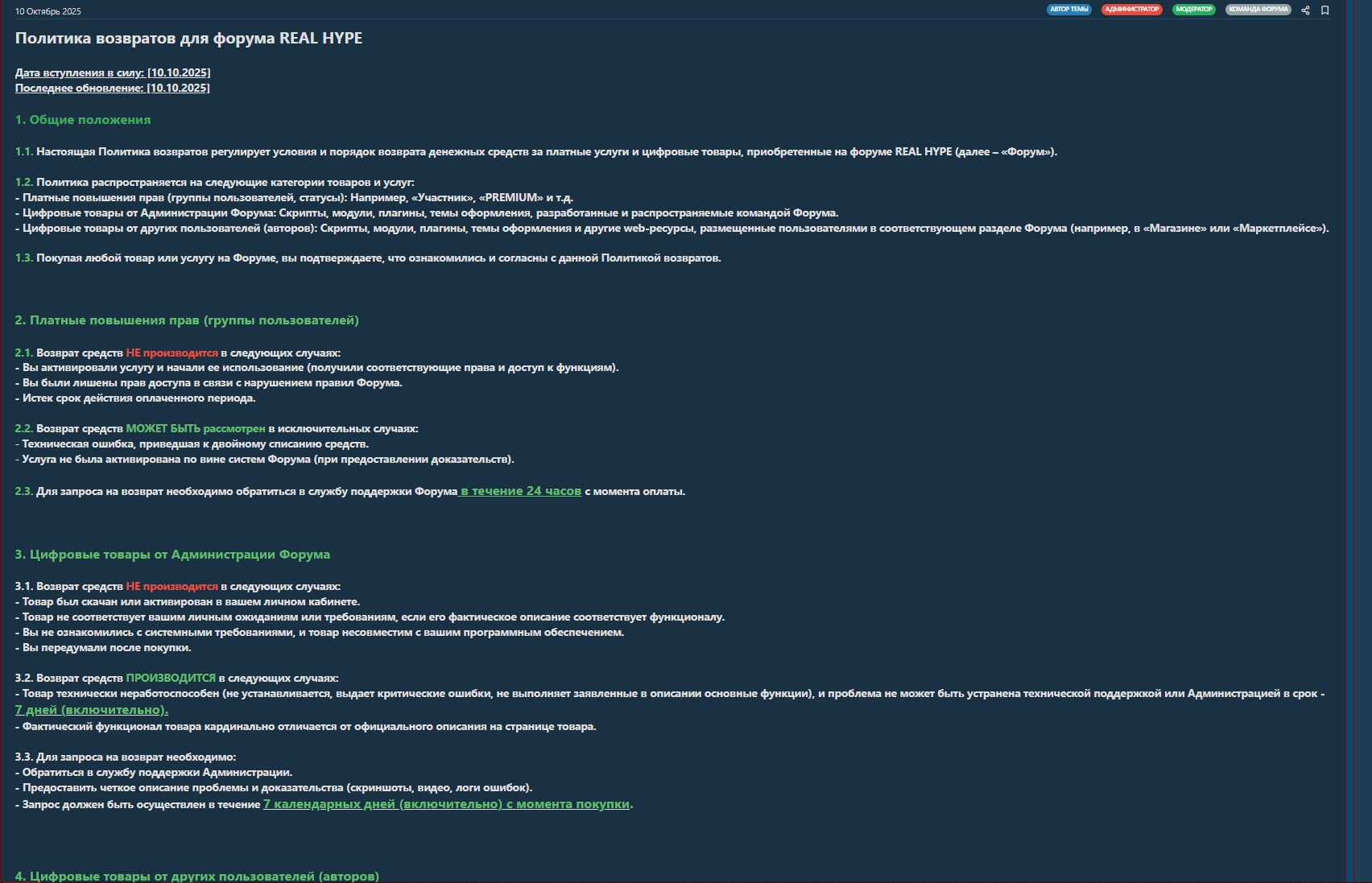1372x883 pixels.
Task: Bookmark this post using the bookmark icon
Action: click(1324, 10)
